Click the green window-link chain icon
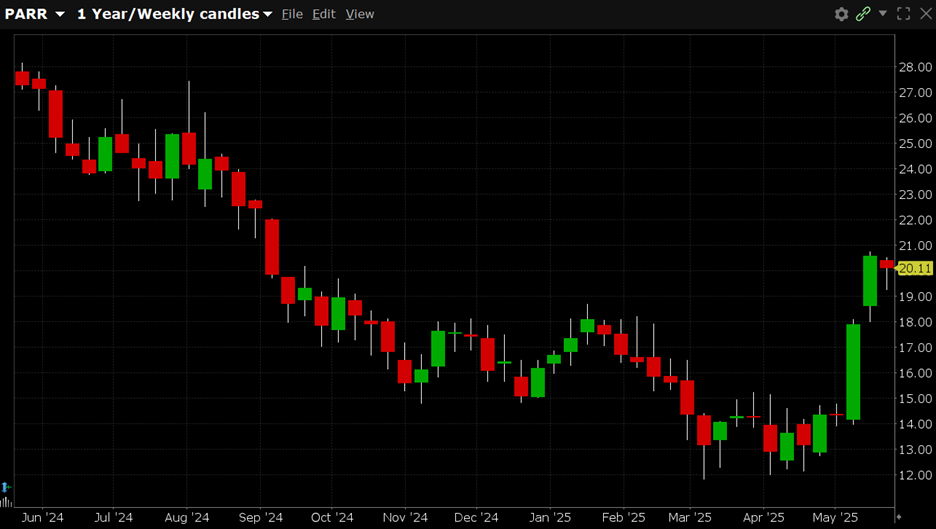 [x=863, y=14]
